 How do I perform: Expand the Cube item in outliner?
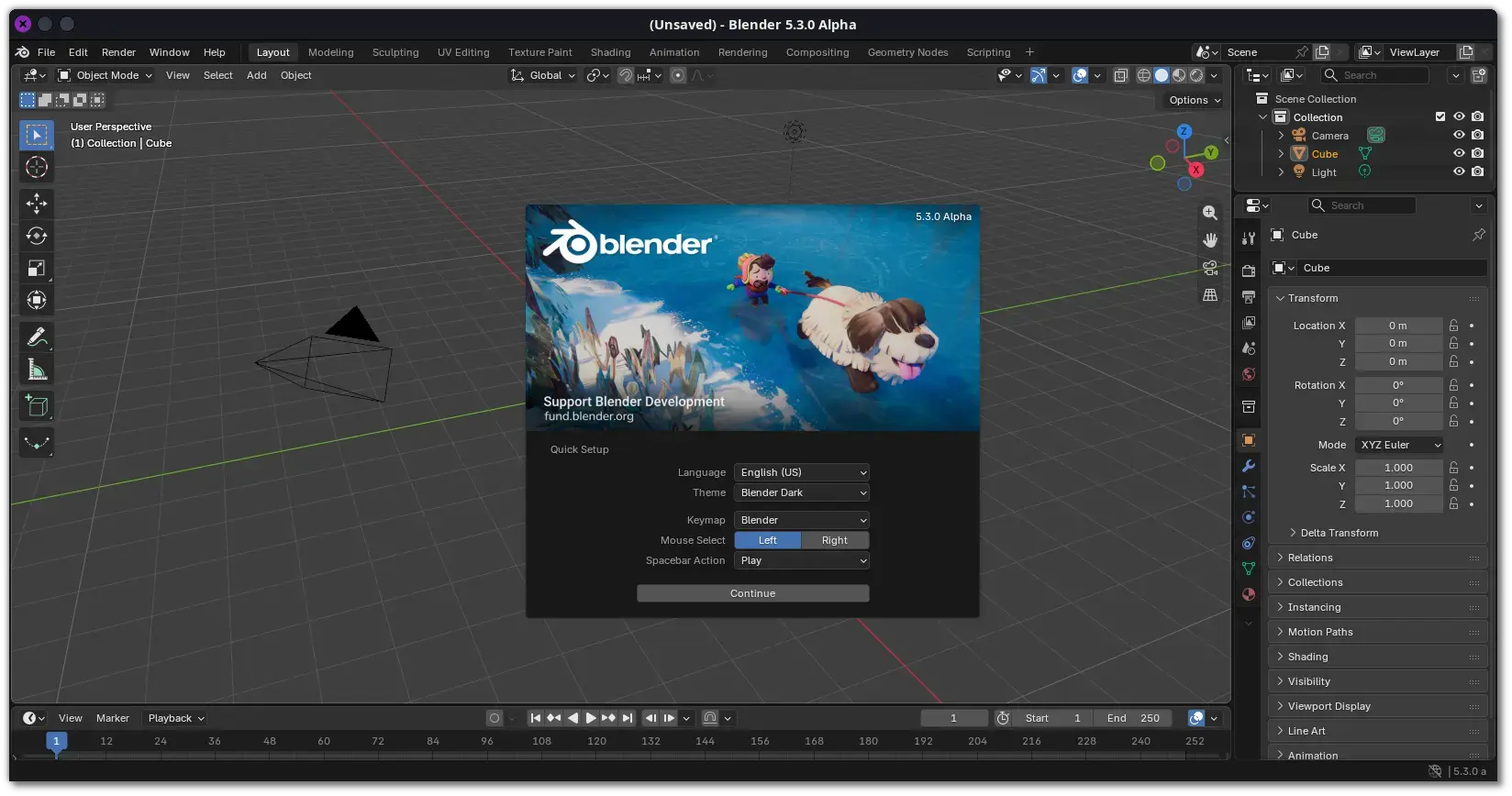(x=1281, y=154)
